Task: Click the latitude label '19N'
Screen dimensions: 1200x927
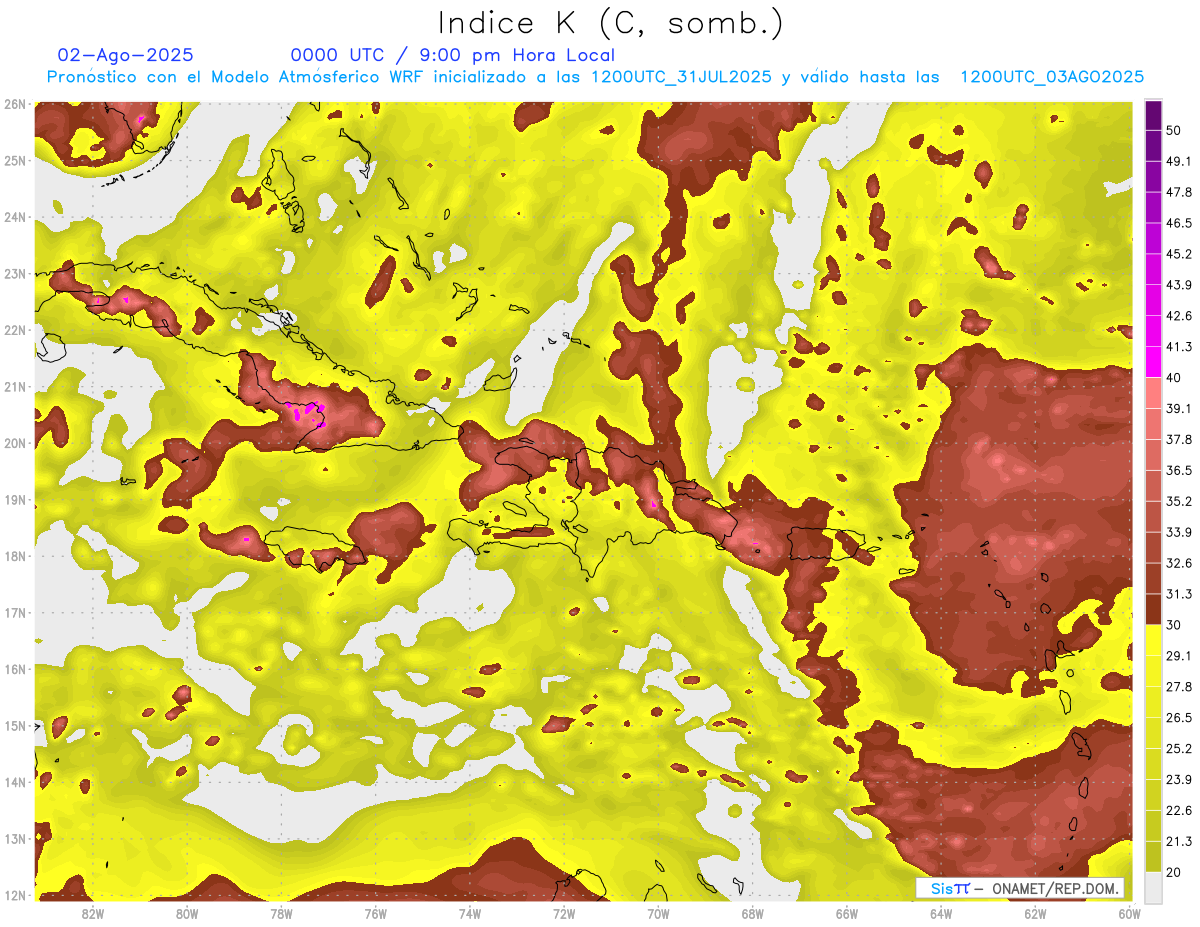Action: (15, 500)
